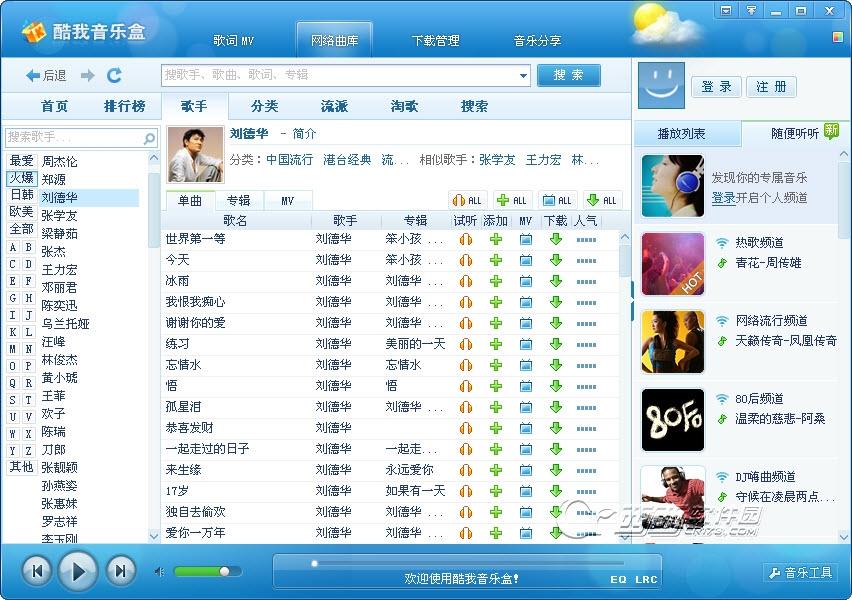This screenshot has width=852, height=600.
Task: Open the 热歌频道 channel thumbnail
Action: coord(673,264)
